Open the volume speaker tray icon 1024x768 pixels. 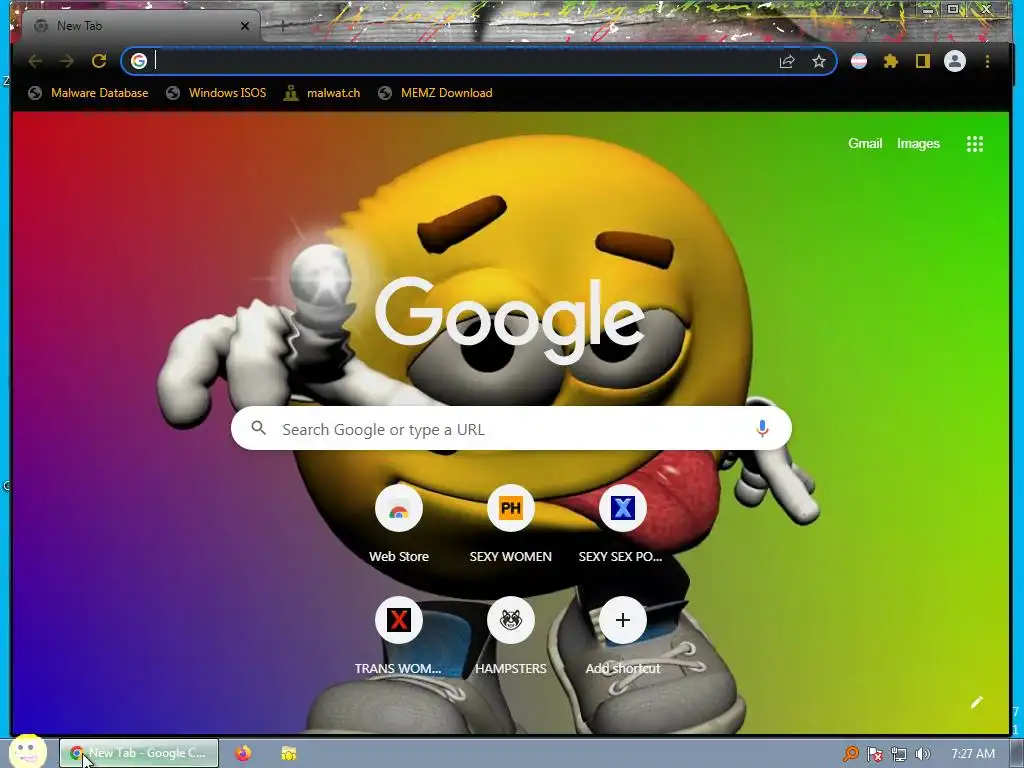923,754
